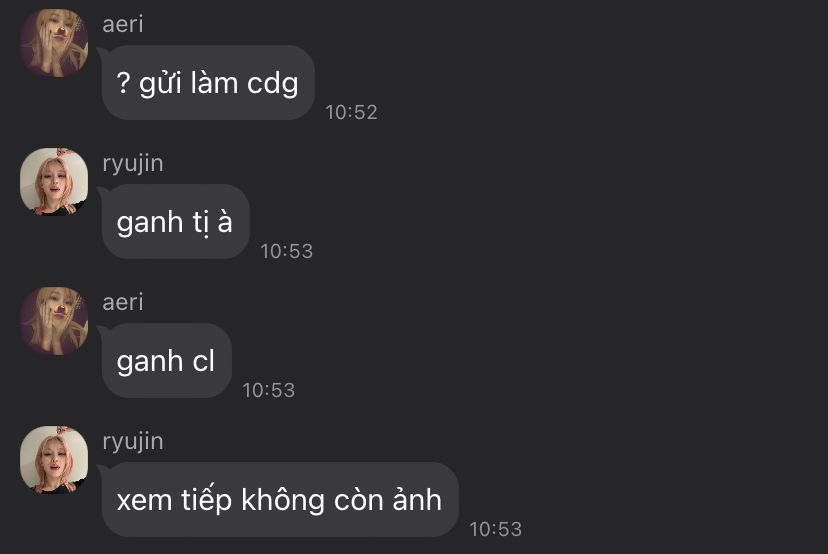
Task: Select ryujin name above "xem tiếp không còn ảnh"
Action: click(x=133, y=442)
